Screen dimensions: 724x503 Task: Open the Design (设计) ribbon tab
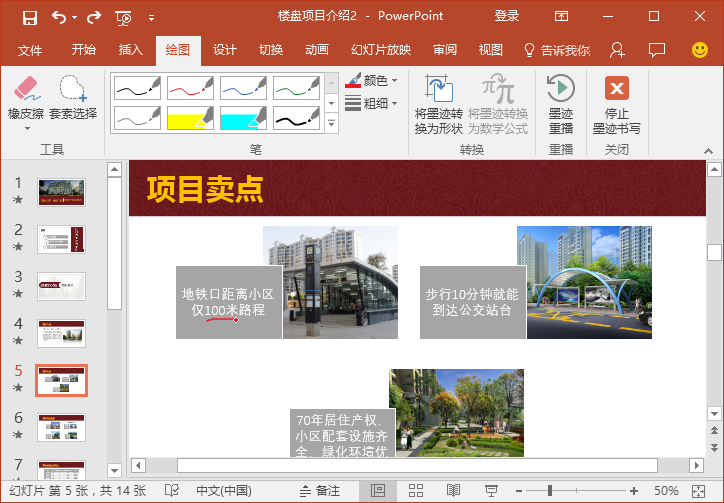[x=225, y=50]
